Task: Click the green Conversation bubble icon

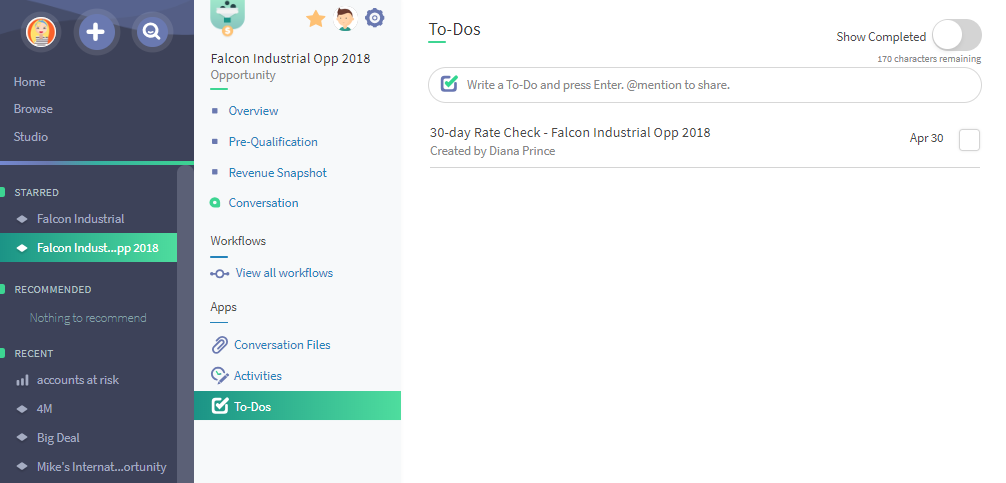Action: click(x=215, y=203)
